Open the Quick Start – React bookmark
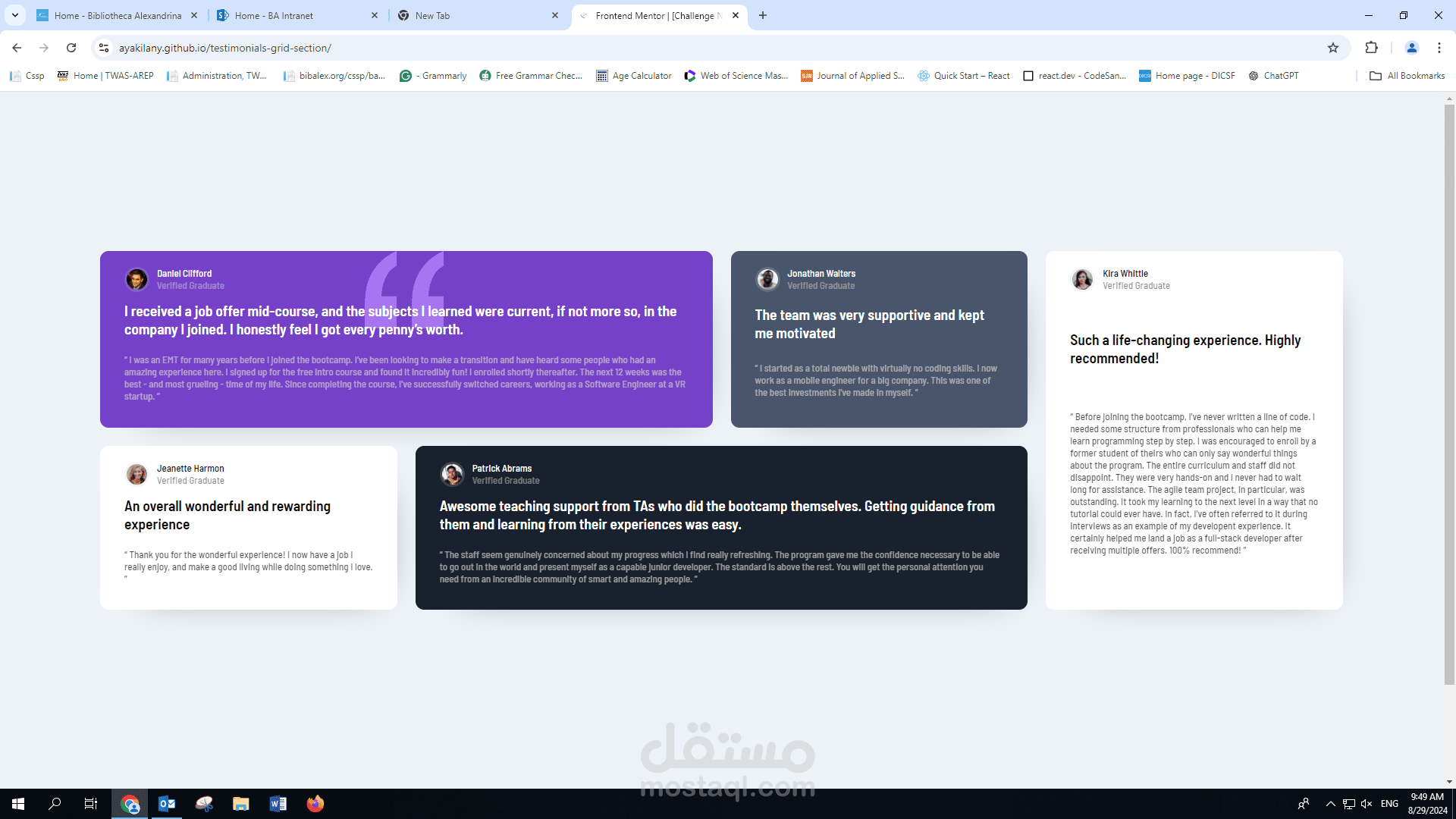The width and height of the screenshot is (1456, 819). 964,75
